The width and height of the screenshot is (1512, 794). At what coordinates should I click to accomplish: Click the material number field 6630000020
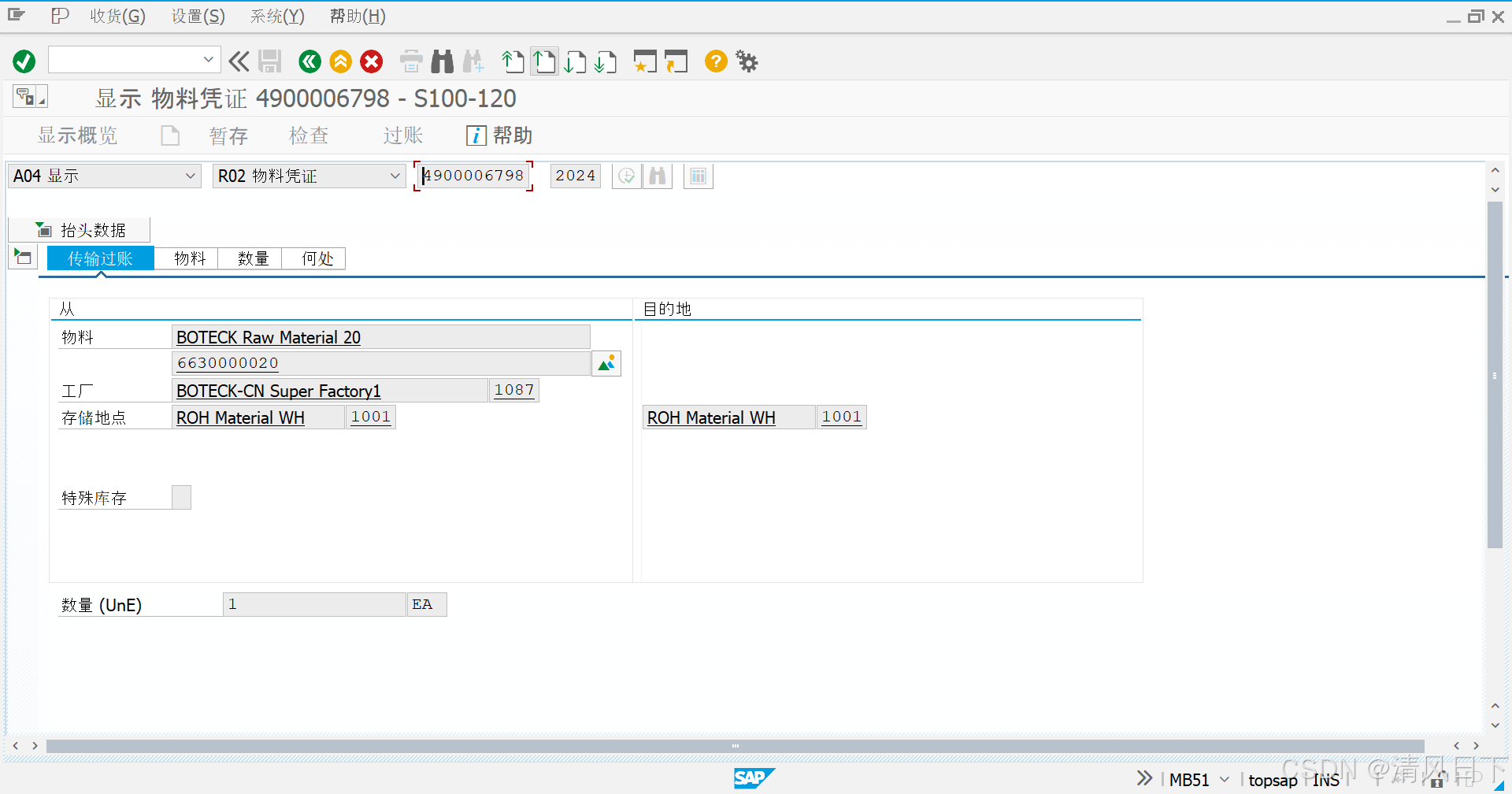point(381,363)
